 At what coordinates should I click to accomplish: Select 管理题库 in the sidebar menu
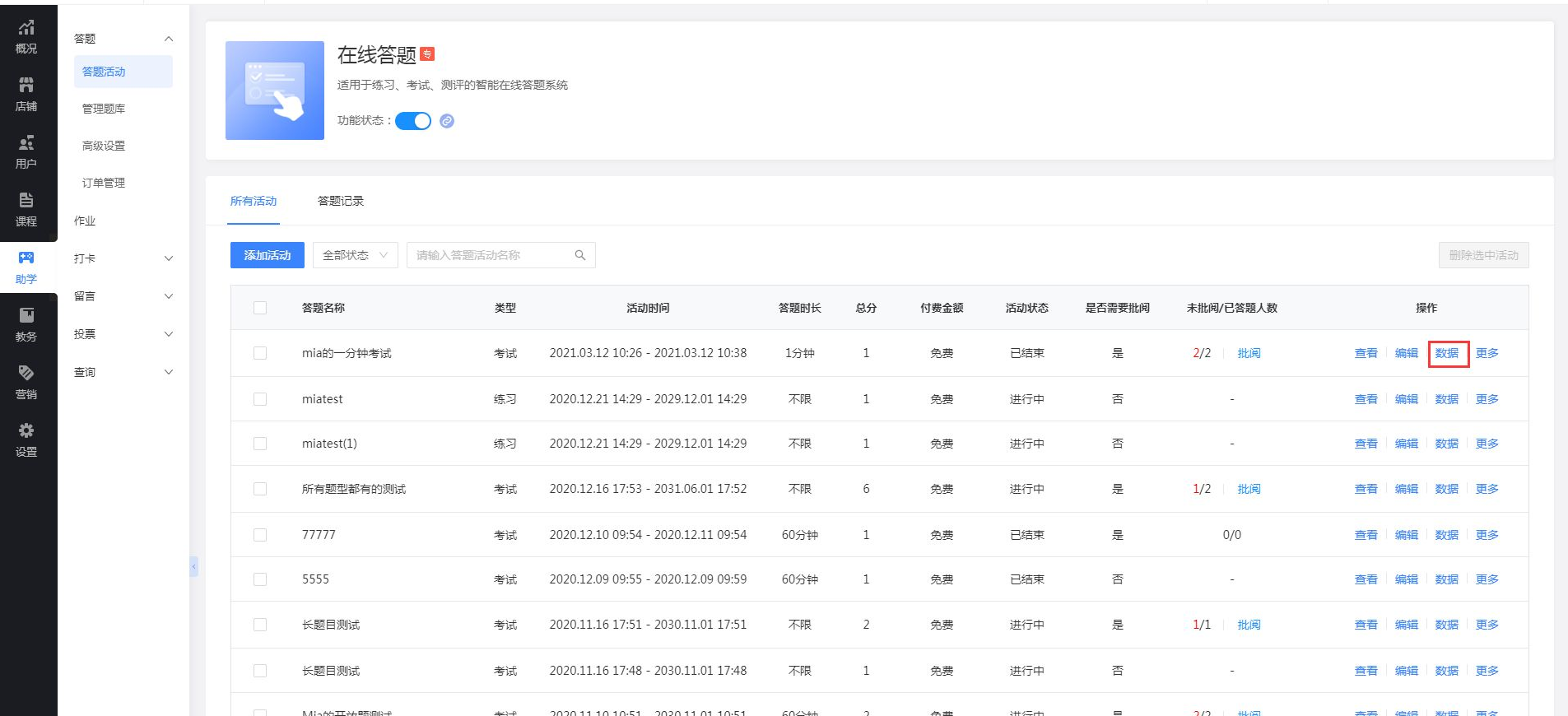pyautogui.click(x=104, y=109)
